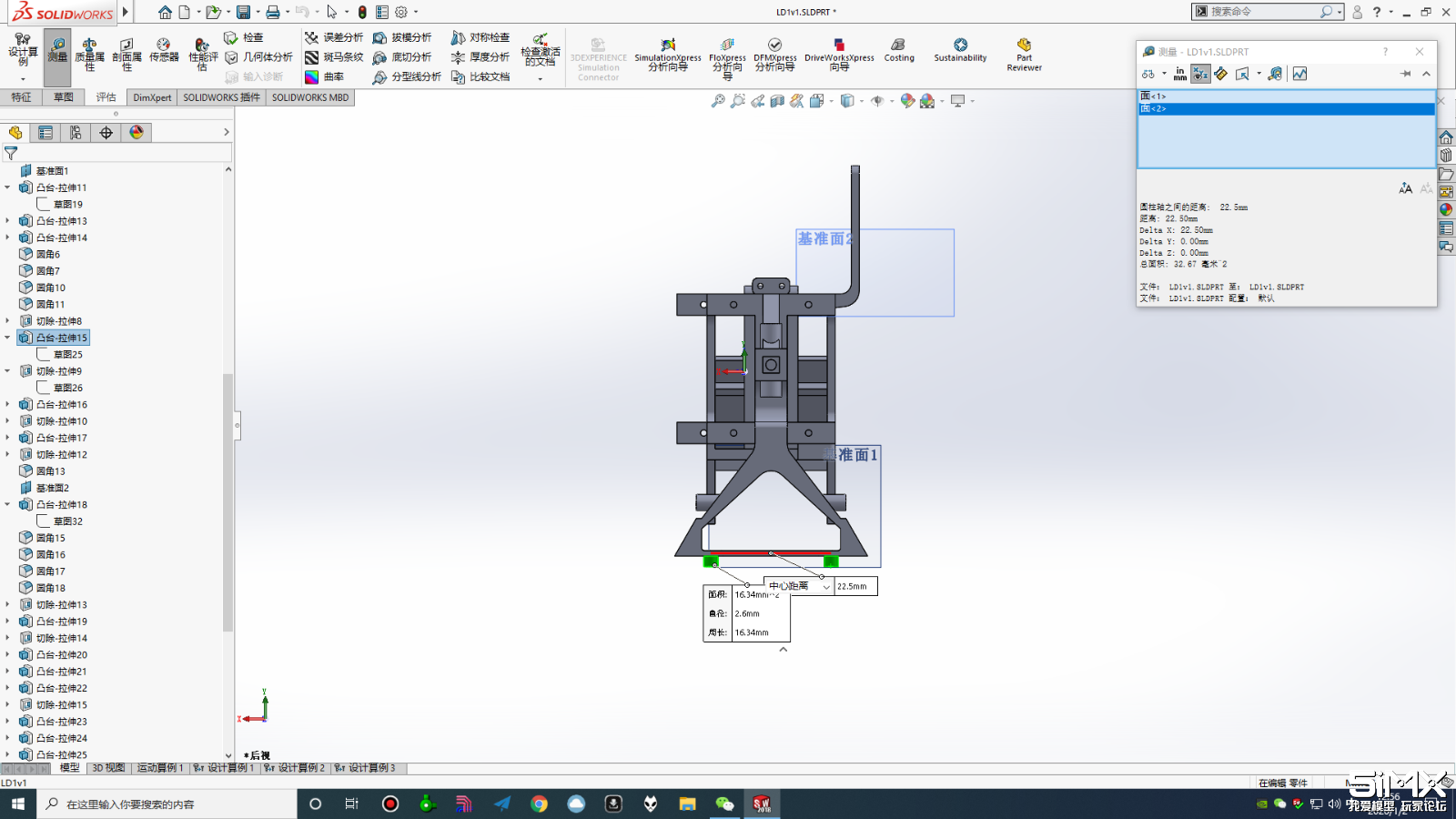Open 几何体分析 geometry analysis
The image size is (1456, 819).
(x=258, y=57)
